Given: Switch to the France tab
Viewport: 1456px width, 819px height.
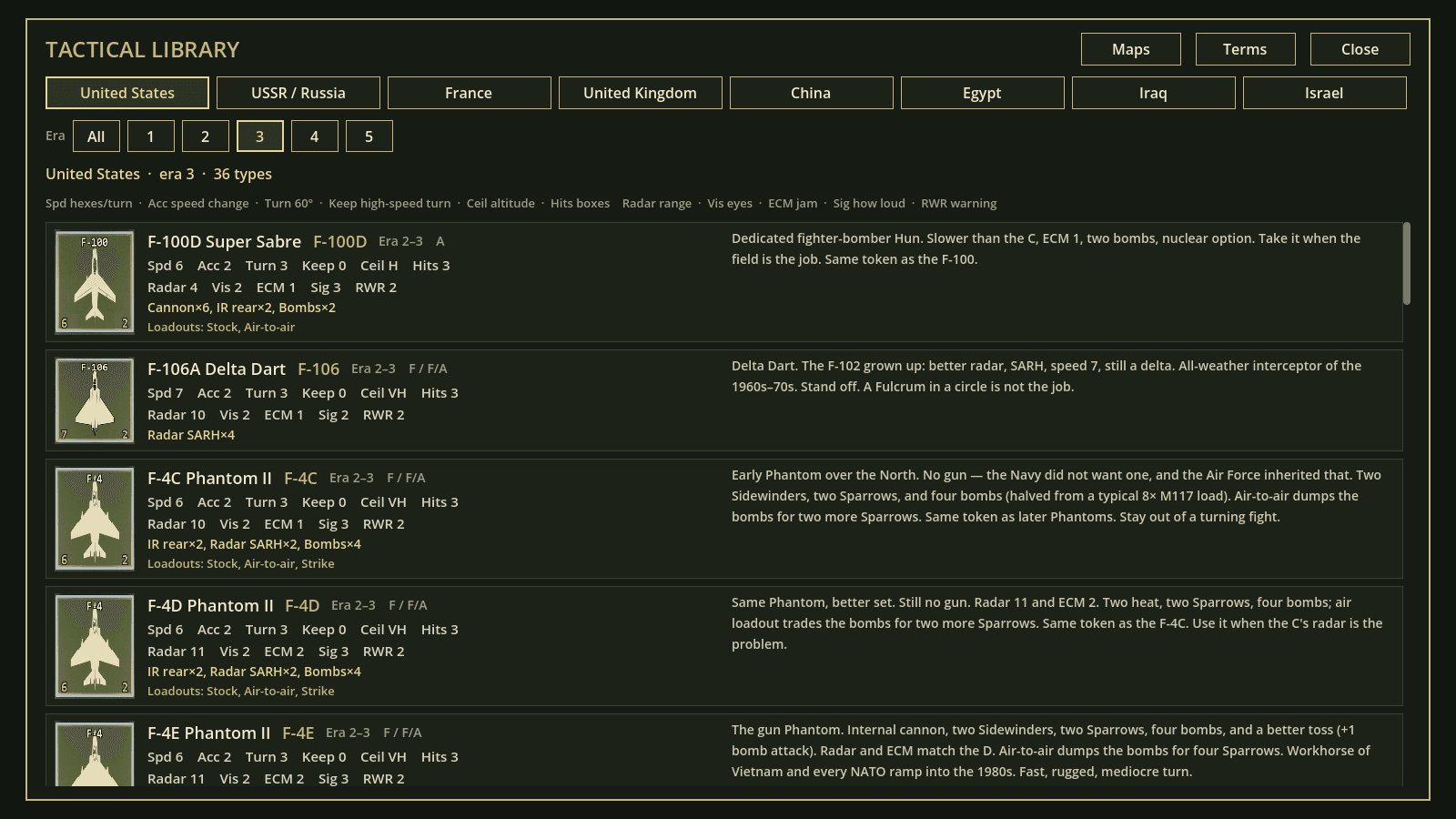Looking at the screenshot, I should (470, 93).
